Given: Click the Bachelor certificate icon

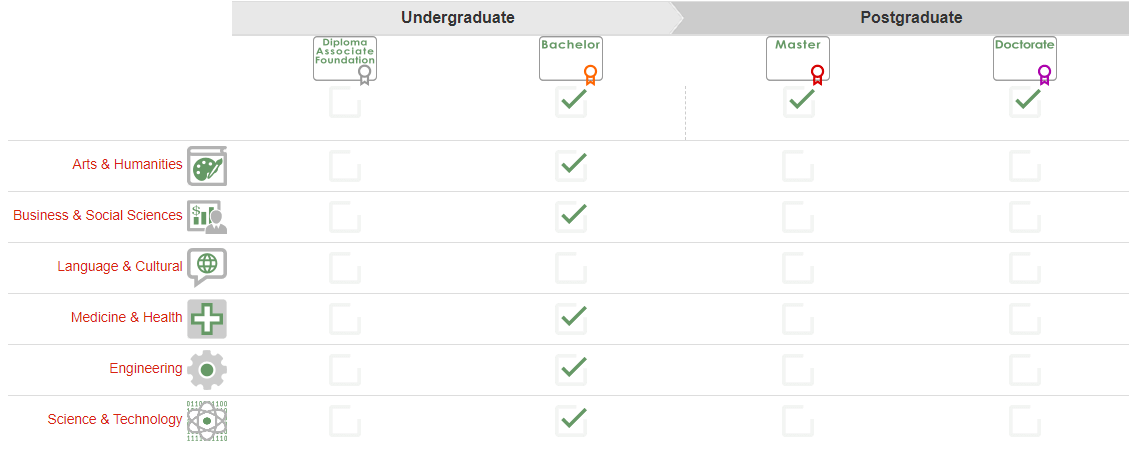Looking at the screenshot, I should 571,61.
